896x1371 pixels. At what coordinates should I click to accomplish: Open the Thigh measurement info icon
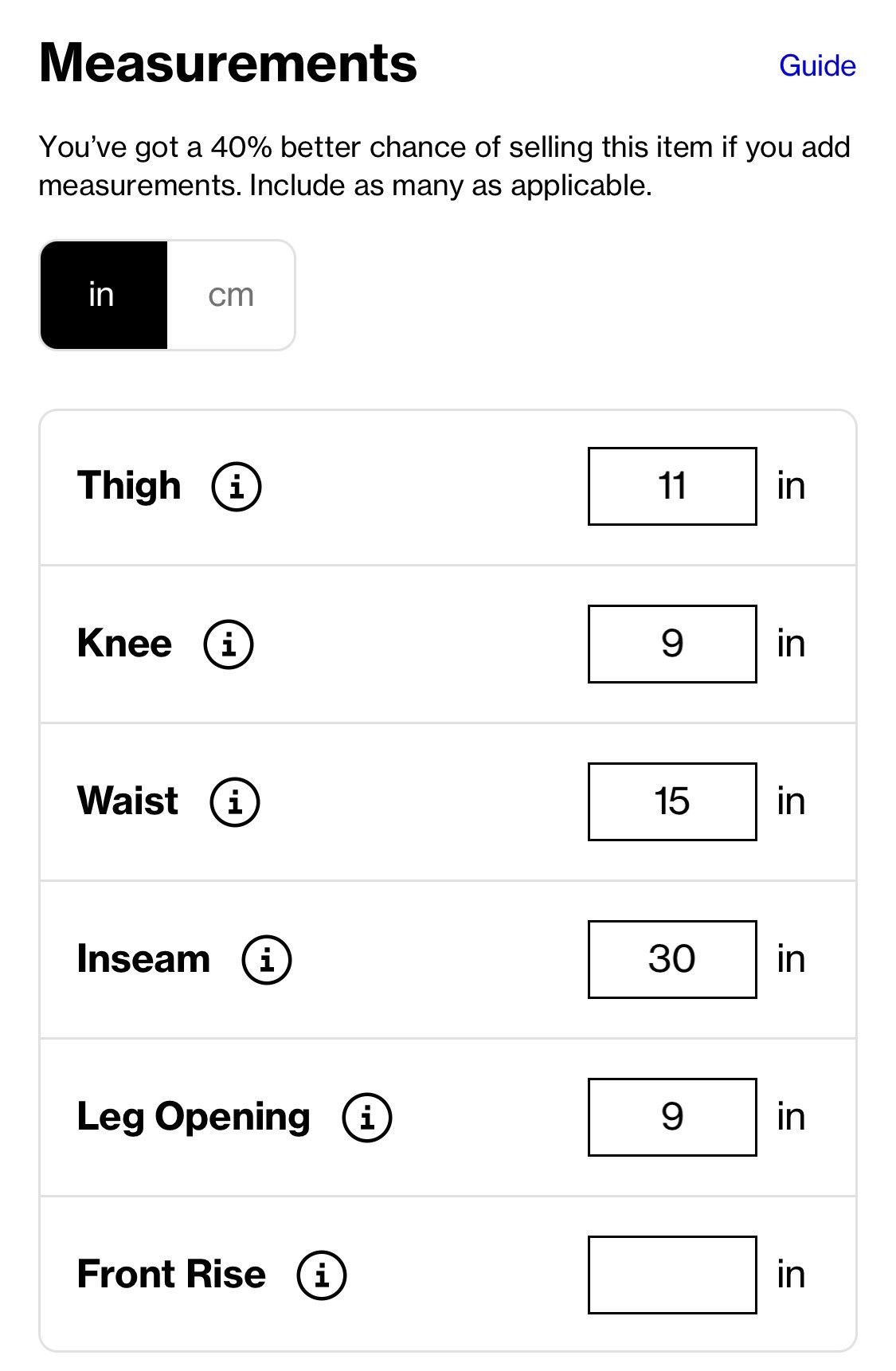[x=236, y=486]
